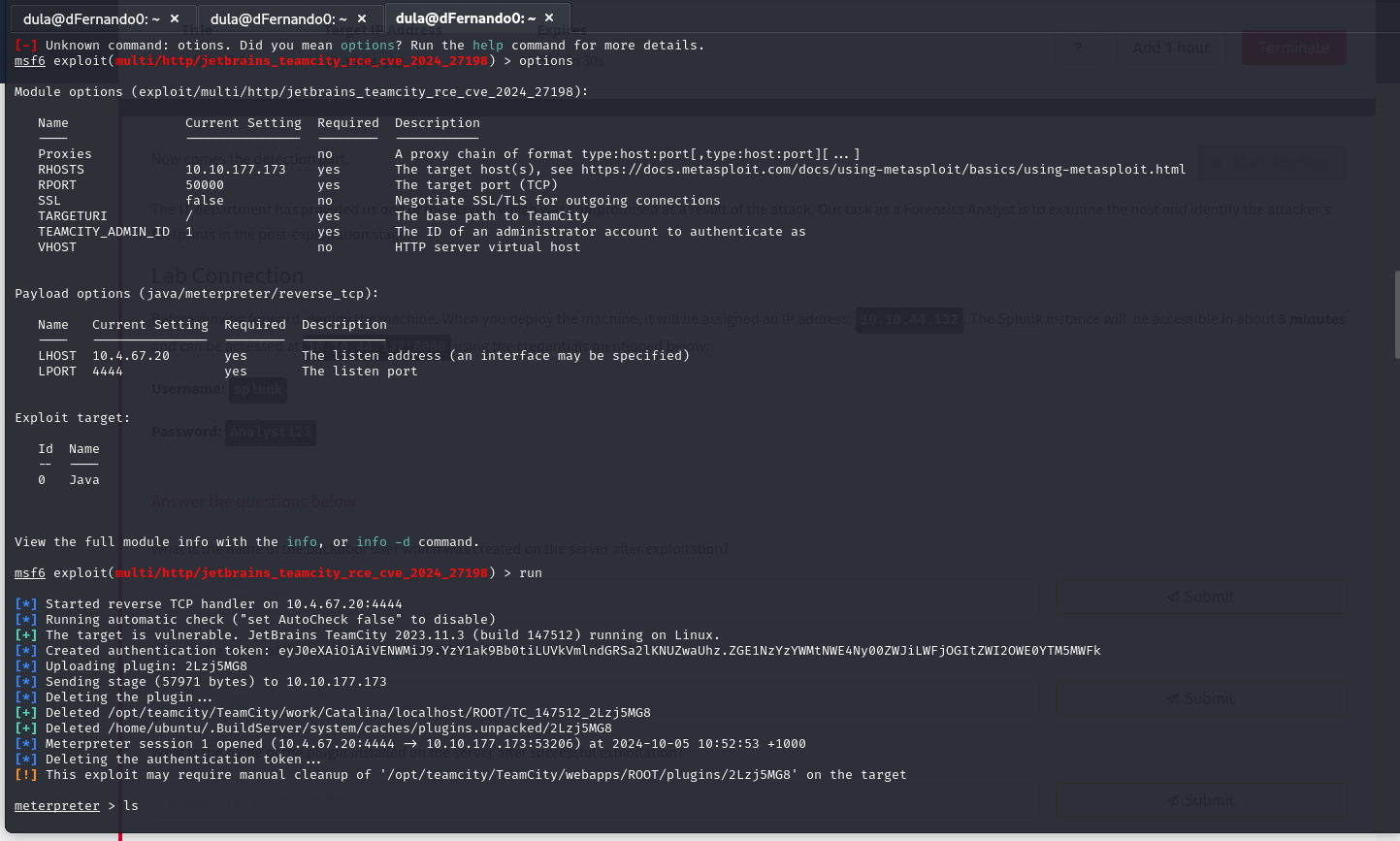The height and width of the screenshot is (841, 1400).
Task: Click the created authentication token string
Action: pyautogui.click(x=690, y=651)
